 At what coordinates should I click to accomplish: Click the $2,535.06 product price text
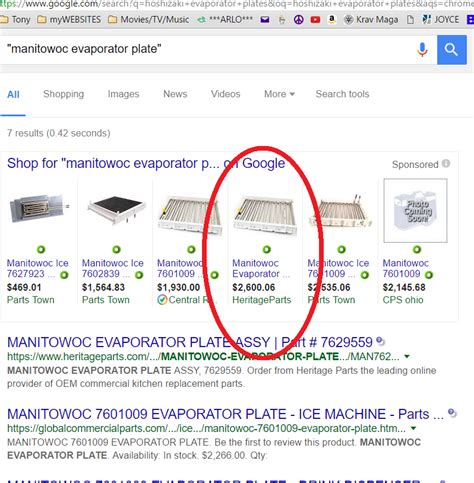pos(329,287)
